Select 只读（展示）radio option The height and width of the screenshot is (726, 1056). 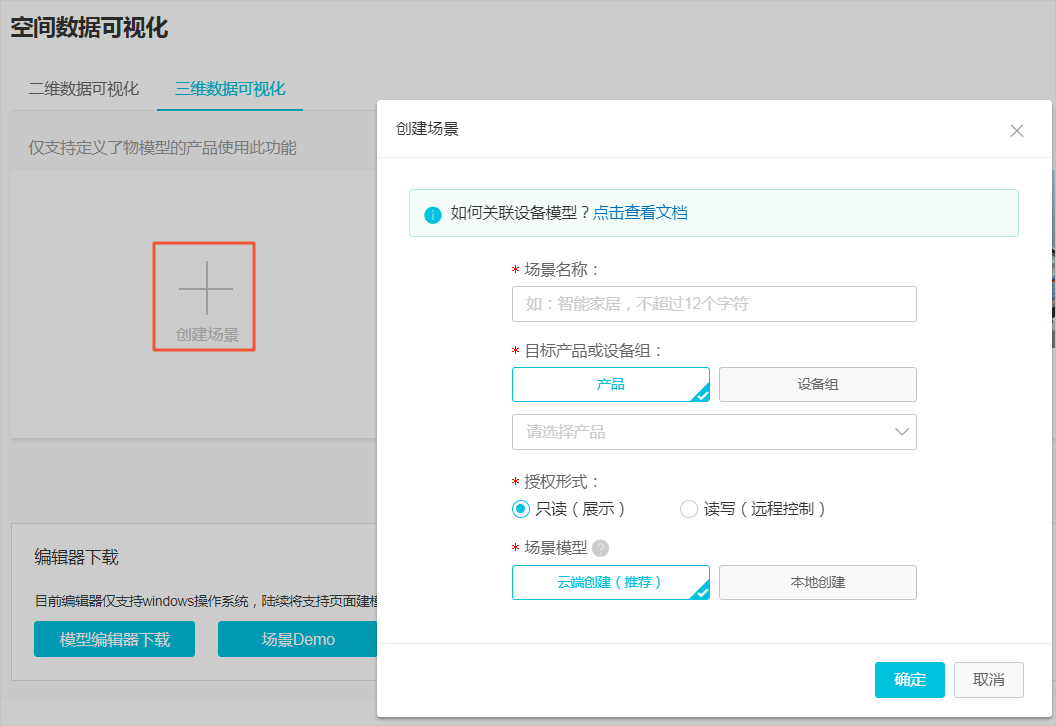tap(521, 509)
